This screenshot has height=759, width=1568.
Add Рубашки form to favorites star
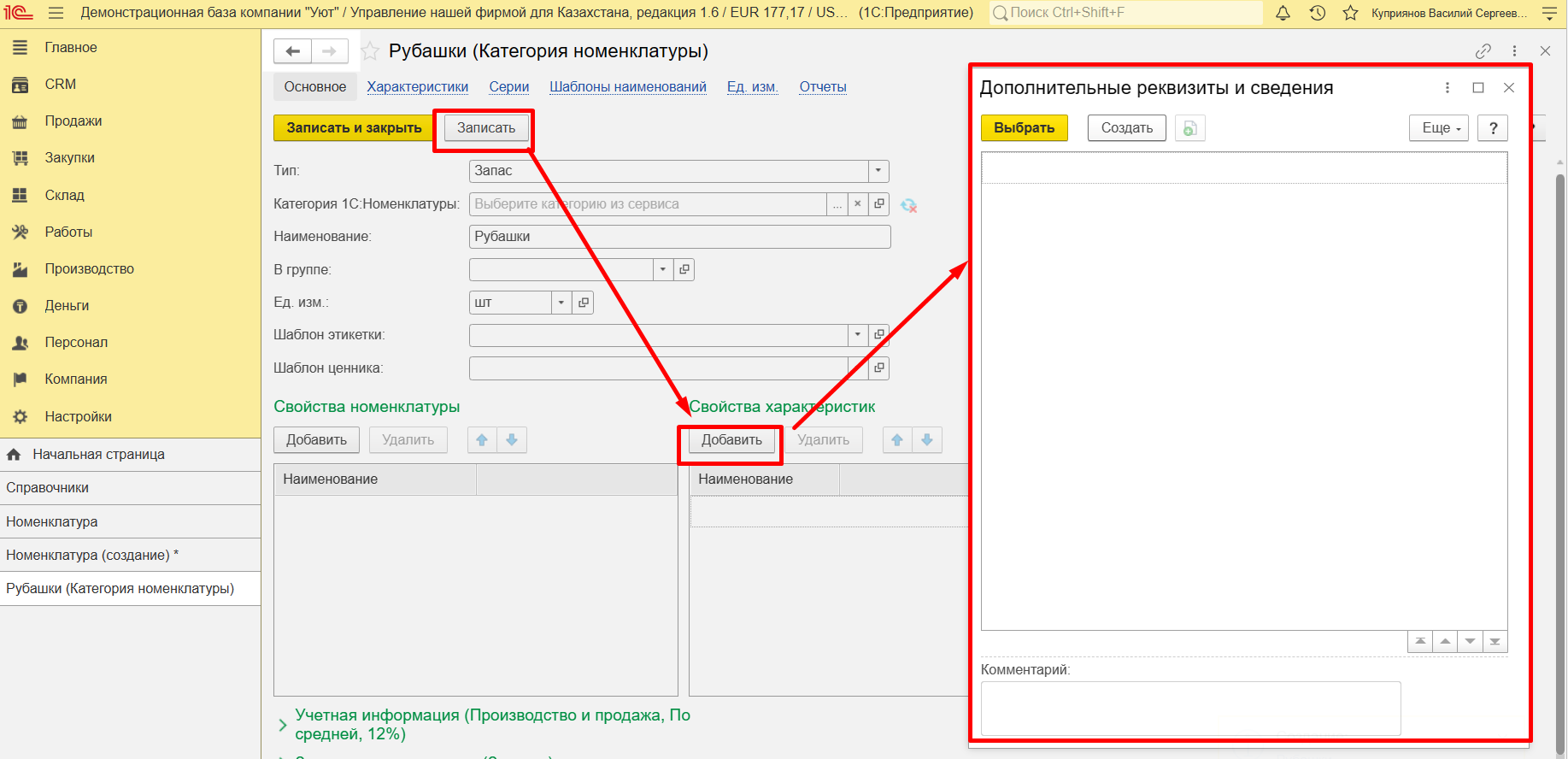point(370,51)
